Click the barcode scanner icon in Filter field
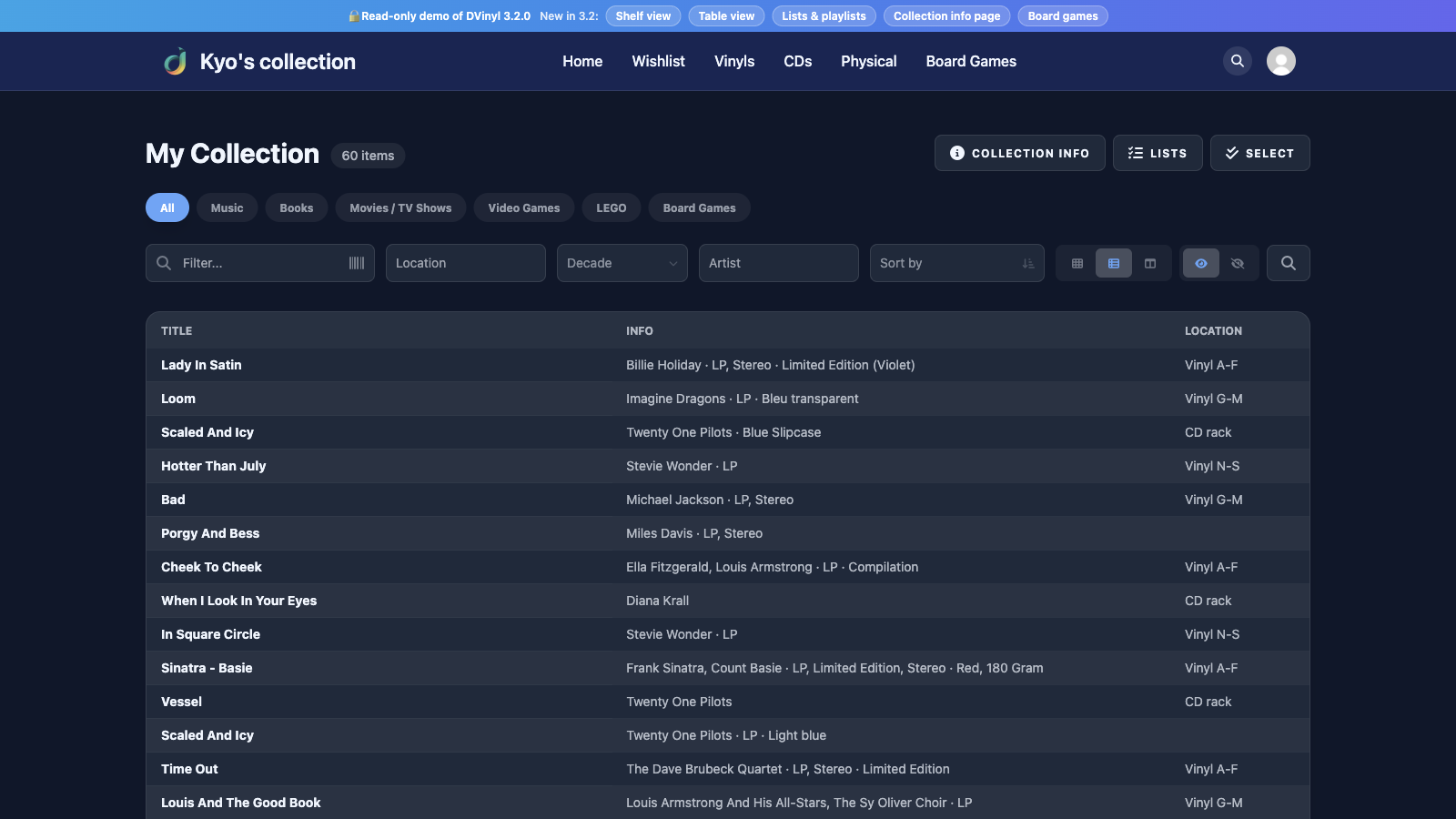This screenshot has height=819, width=1456. (357, 263)
